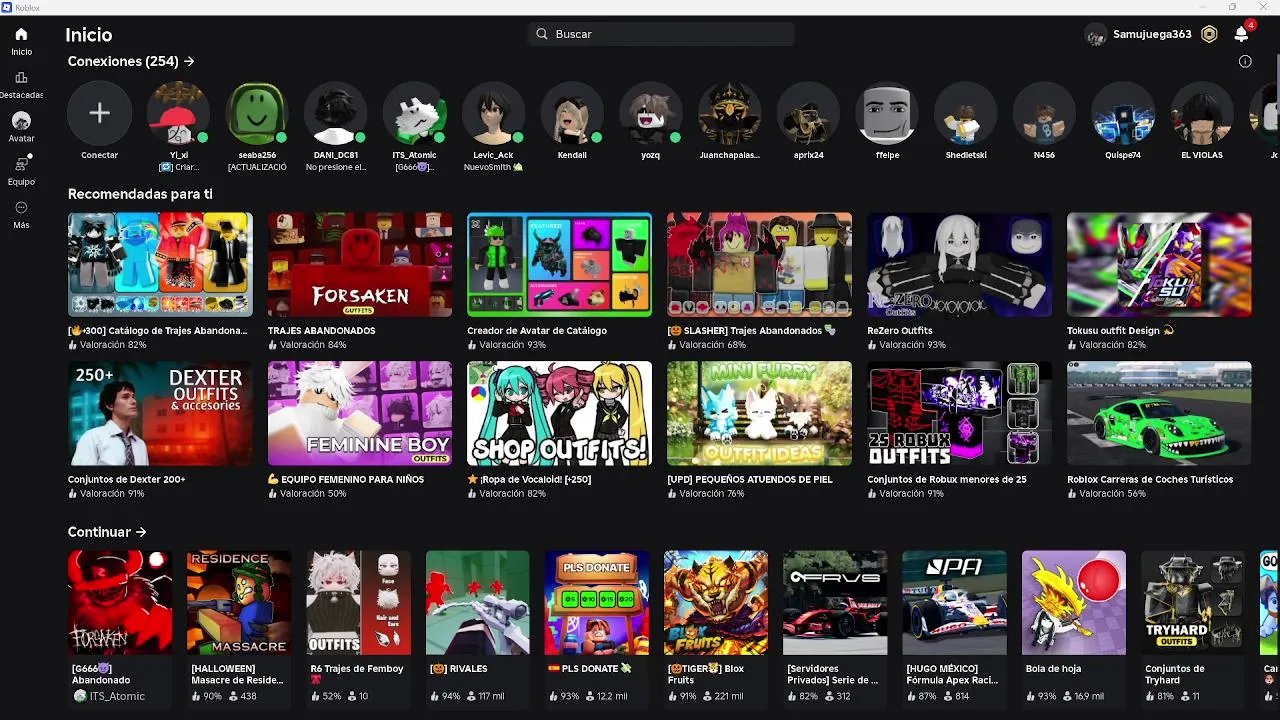Image resolution: width=1280 pixels, height=720 pixels.
Task: Open the Robux hexagon icon
Action: click(1209, 34)
